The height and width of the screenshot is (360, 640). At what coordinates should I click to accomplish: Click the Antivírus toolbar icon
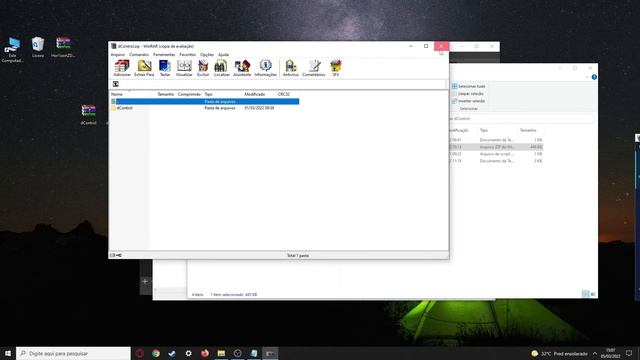click(291, 68)
